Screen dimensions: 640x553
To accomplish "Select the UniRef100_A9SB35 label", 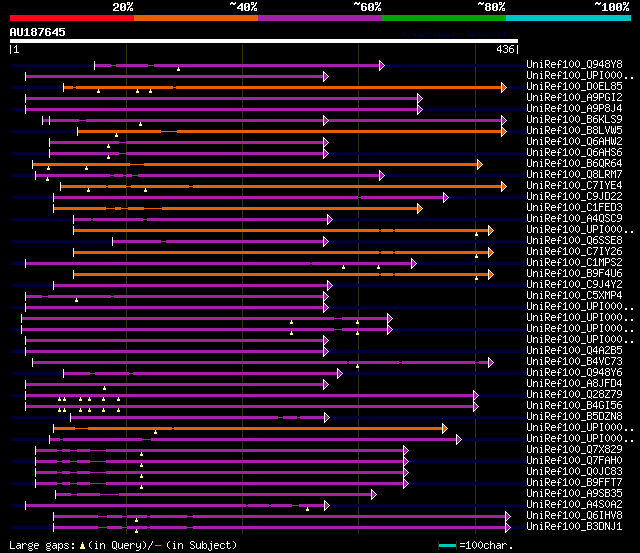I will point(574,494).
